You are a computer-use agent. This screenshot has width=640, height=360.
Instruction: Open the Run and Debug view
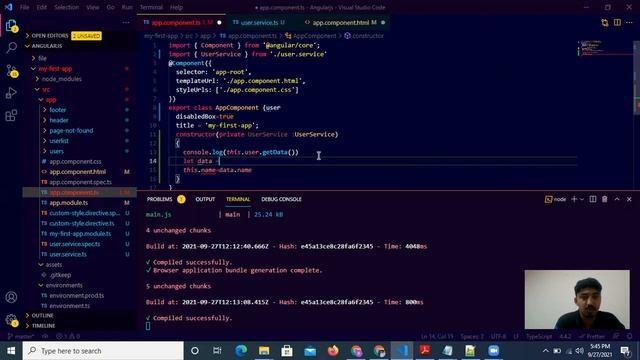[x=11, y=93]
